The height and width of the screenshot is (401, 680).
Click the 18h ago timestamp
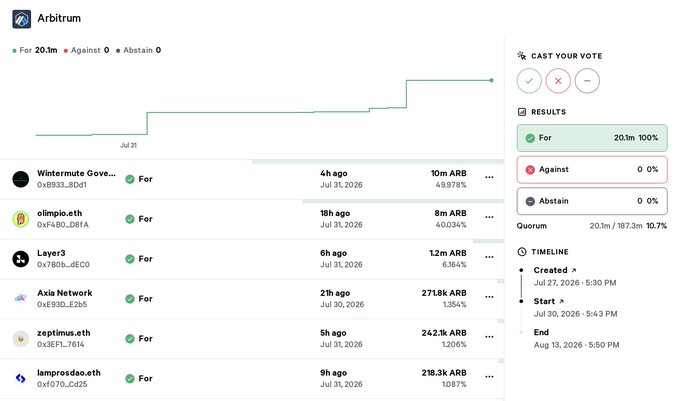click(x=335, y=213)
